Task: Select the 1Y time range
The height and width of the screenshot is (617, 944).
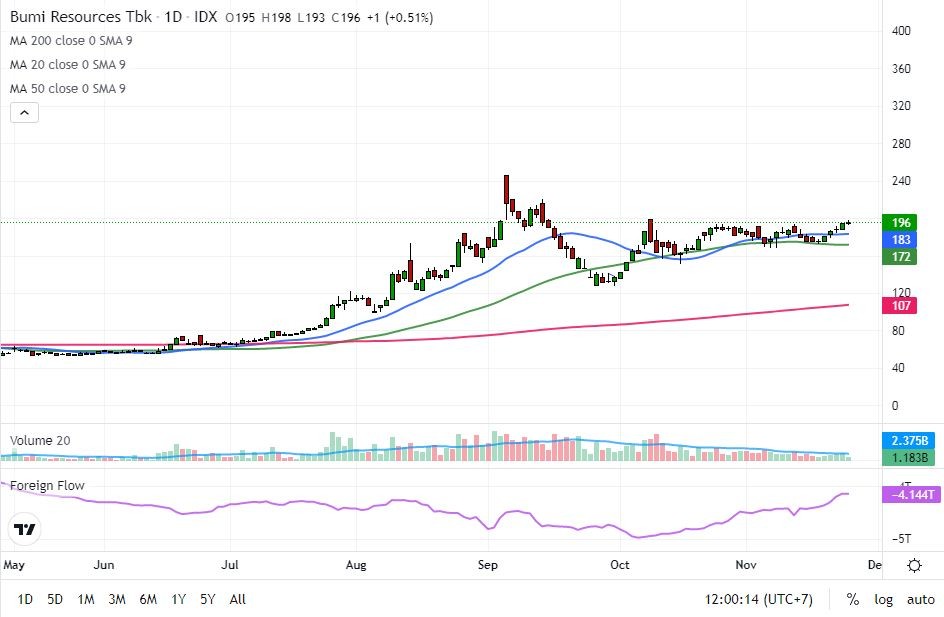Action: point(178,599)
